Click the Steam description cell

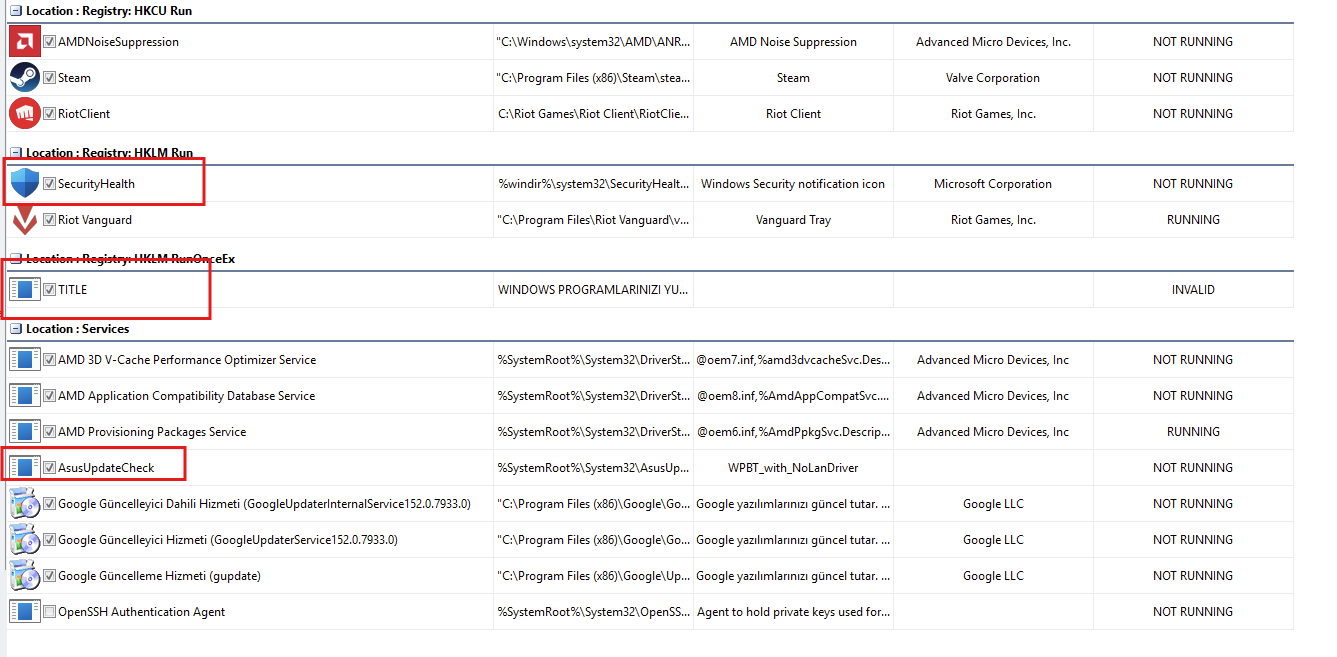(793, 78)
